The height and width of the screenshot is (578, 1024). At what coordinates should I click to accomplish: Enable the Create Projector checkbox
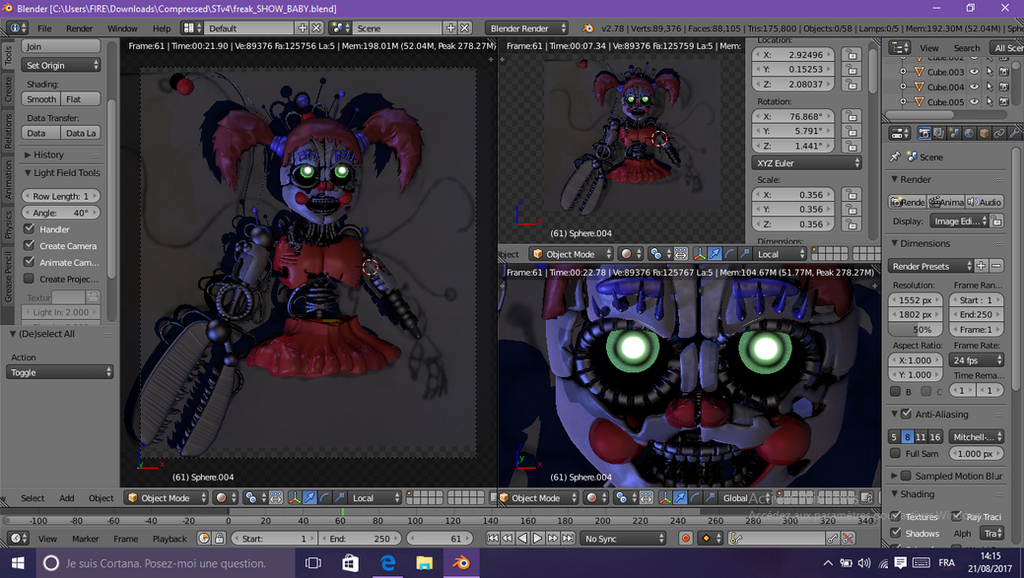click(x=29, y=279)
